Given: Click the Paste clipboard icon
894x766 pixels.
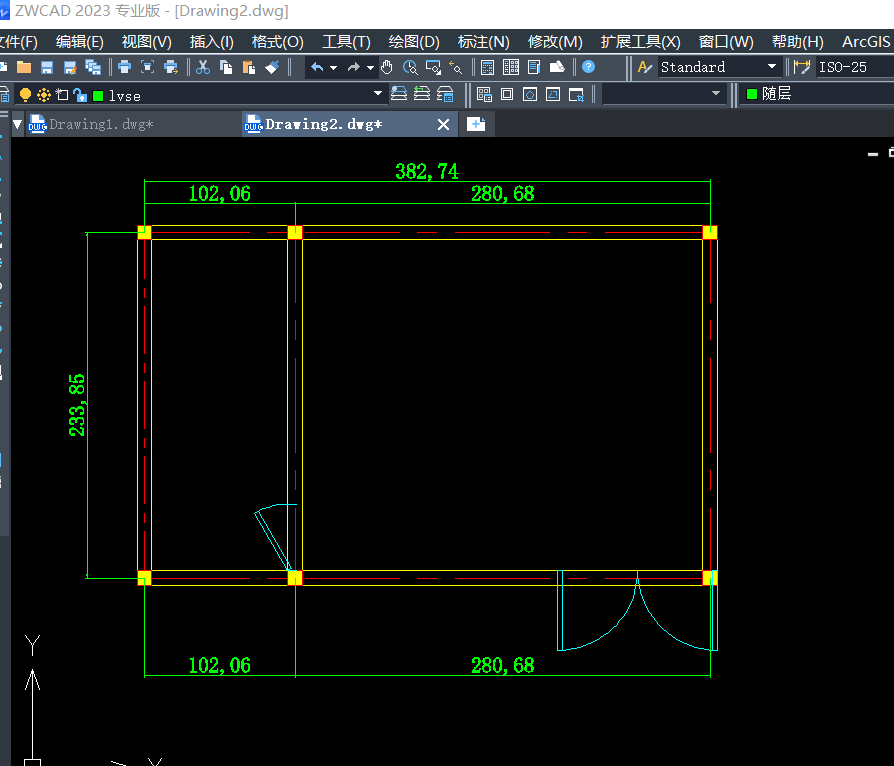Looking at the screenshot, I should click(249, 67).
